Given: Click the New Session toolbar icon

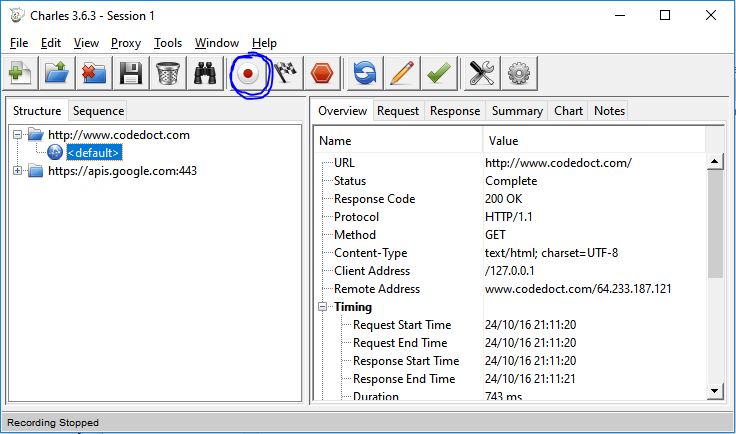Looking at the screenshot, I should [20, 73].
